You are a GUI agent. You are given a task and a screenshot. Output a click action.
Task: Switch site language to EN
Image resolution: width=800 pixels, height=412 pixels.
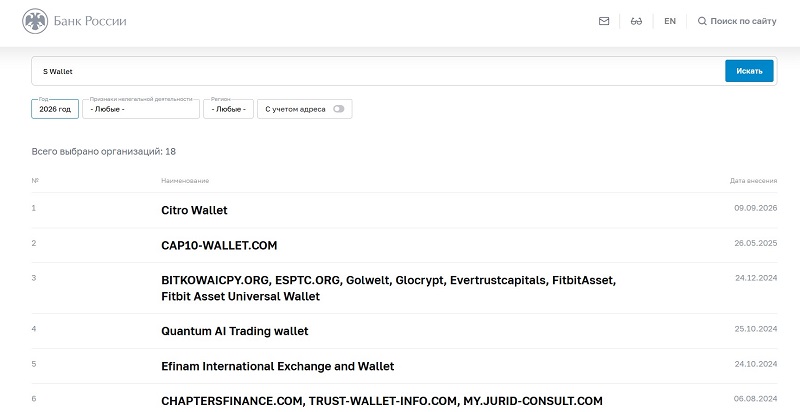point(670,21)
